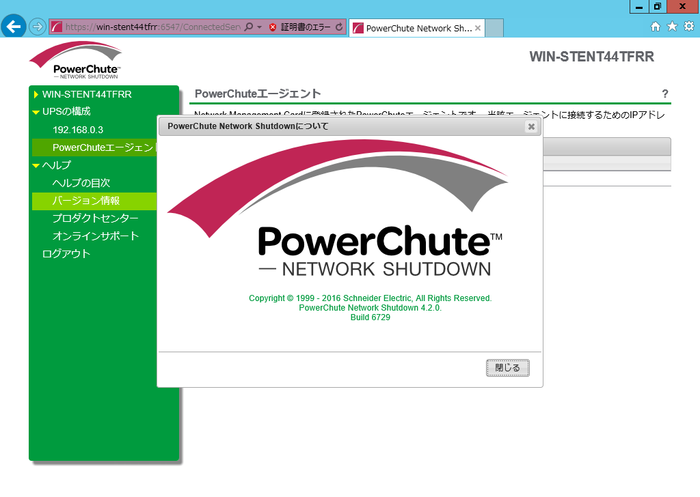This screenshot has height=497, width=700.
Task: Click the certificate error red shield icon
Action: 273,27
